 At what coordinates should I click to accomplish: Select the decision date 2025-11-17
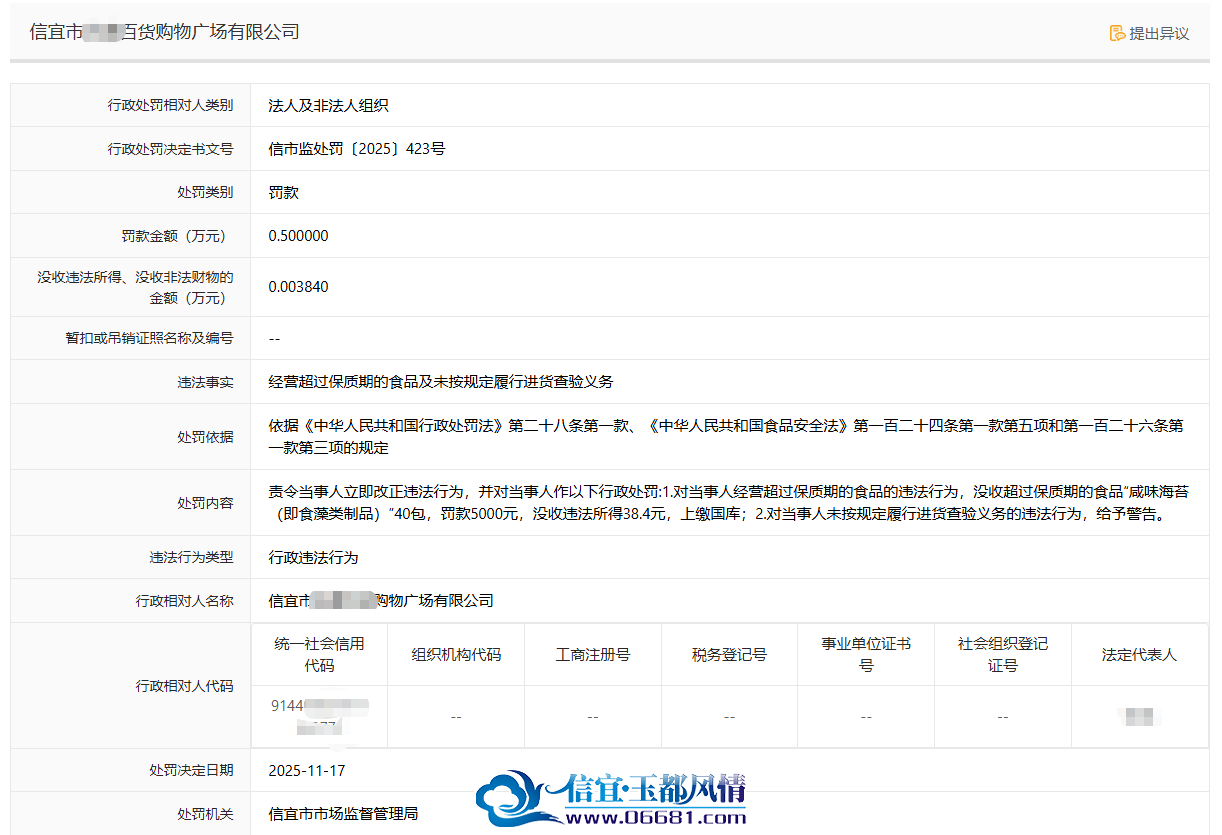[x=307, y=770]
